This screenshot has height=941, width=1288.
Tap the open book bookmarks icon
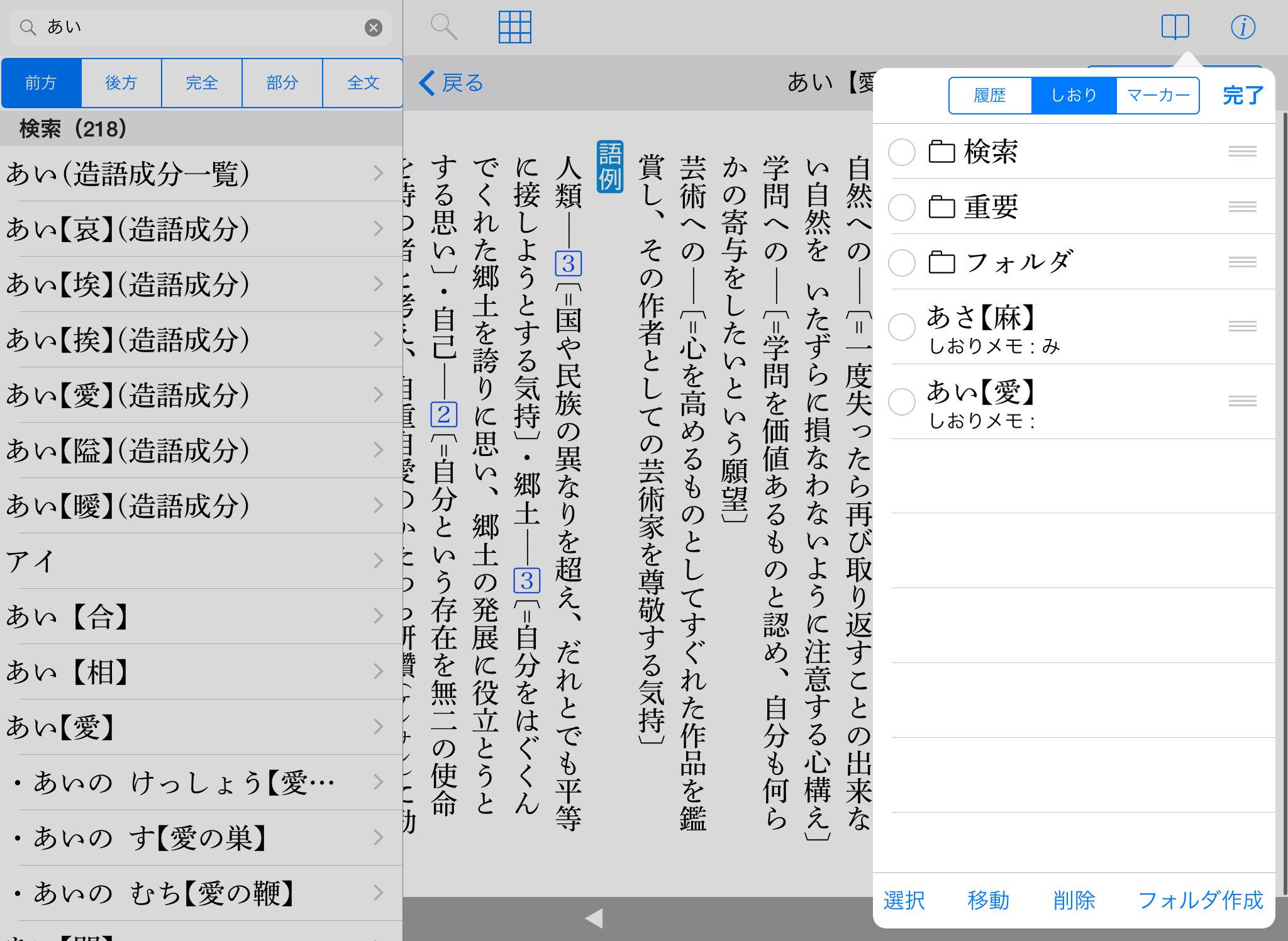tap(1175, 27)
